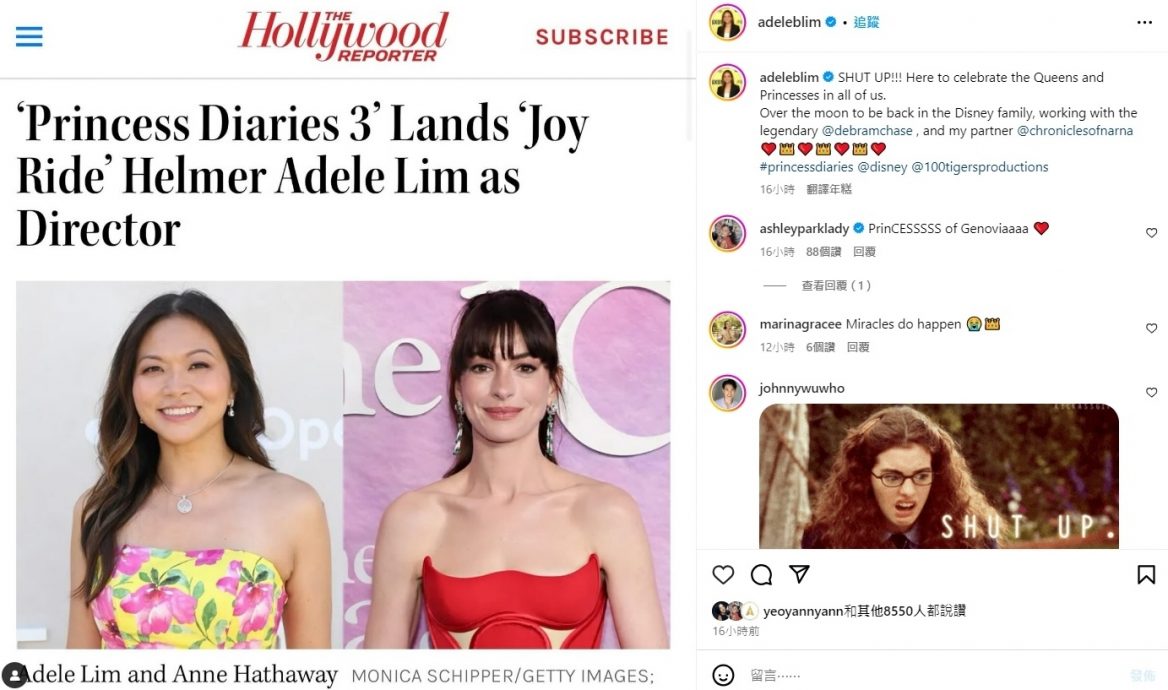Click the user silhouette icon by caption
The height and width of the screenshot is (690, 1168).
pos(13,674)
